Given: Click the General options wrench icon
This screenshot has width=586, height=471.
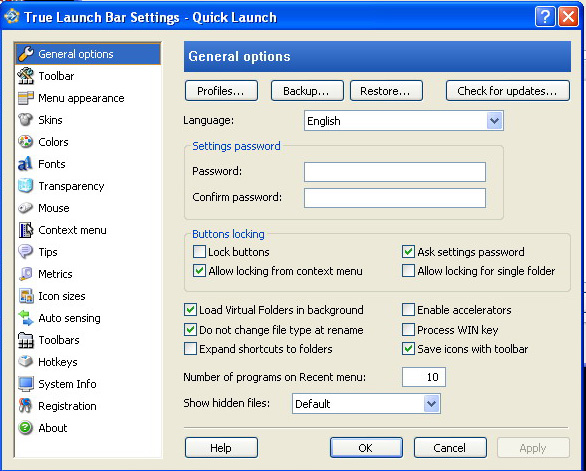Looking at the screenshot, I should point(26,54).
